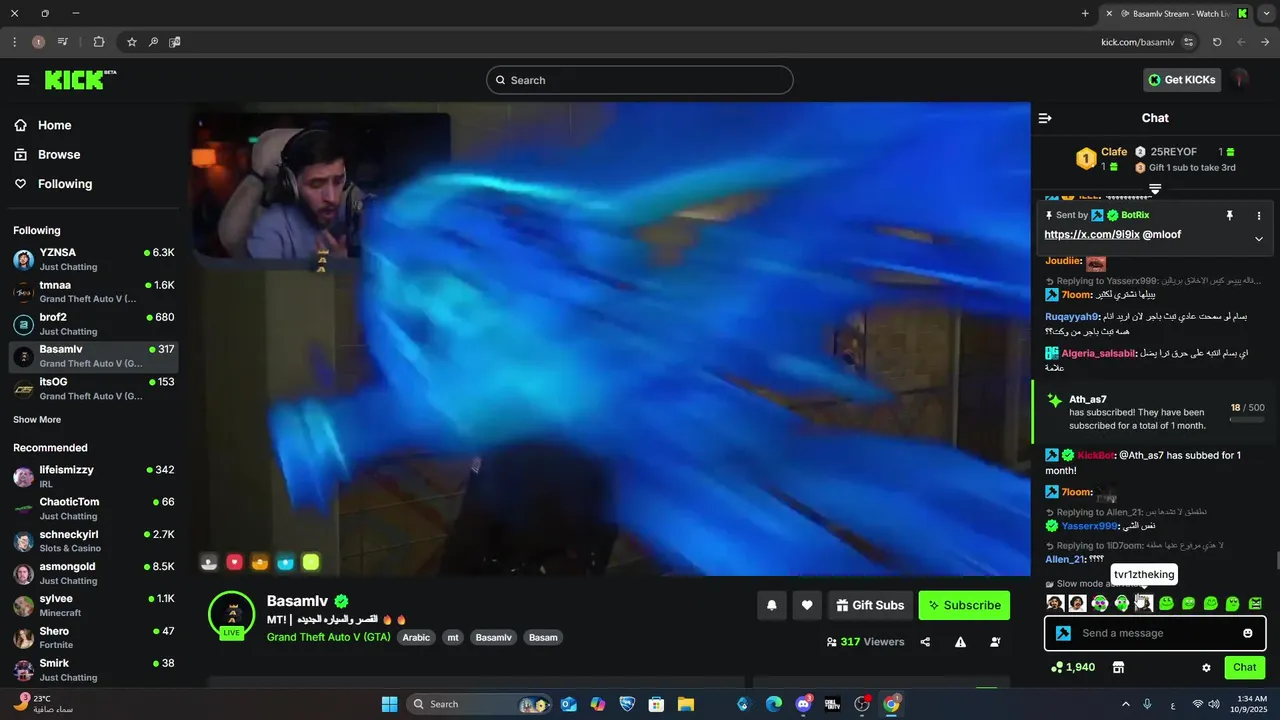1280x720 pixels.
Task: Send message with Chat button
Action: 1245,667
